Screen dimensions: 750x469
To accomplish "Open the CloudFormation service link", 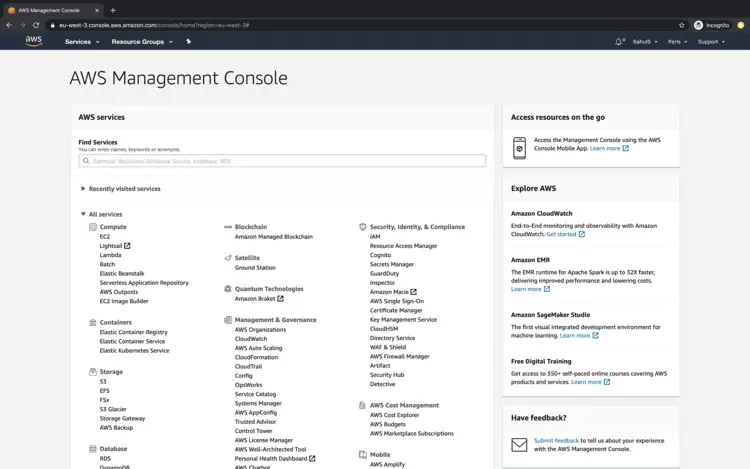I will (x=256, y=357).
